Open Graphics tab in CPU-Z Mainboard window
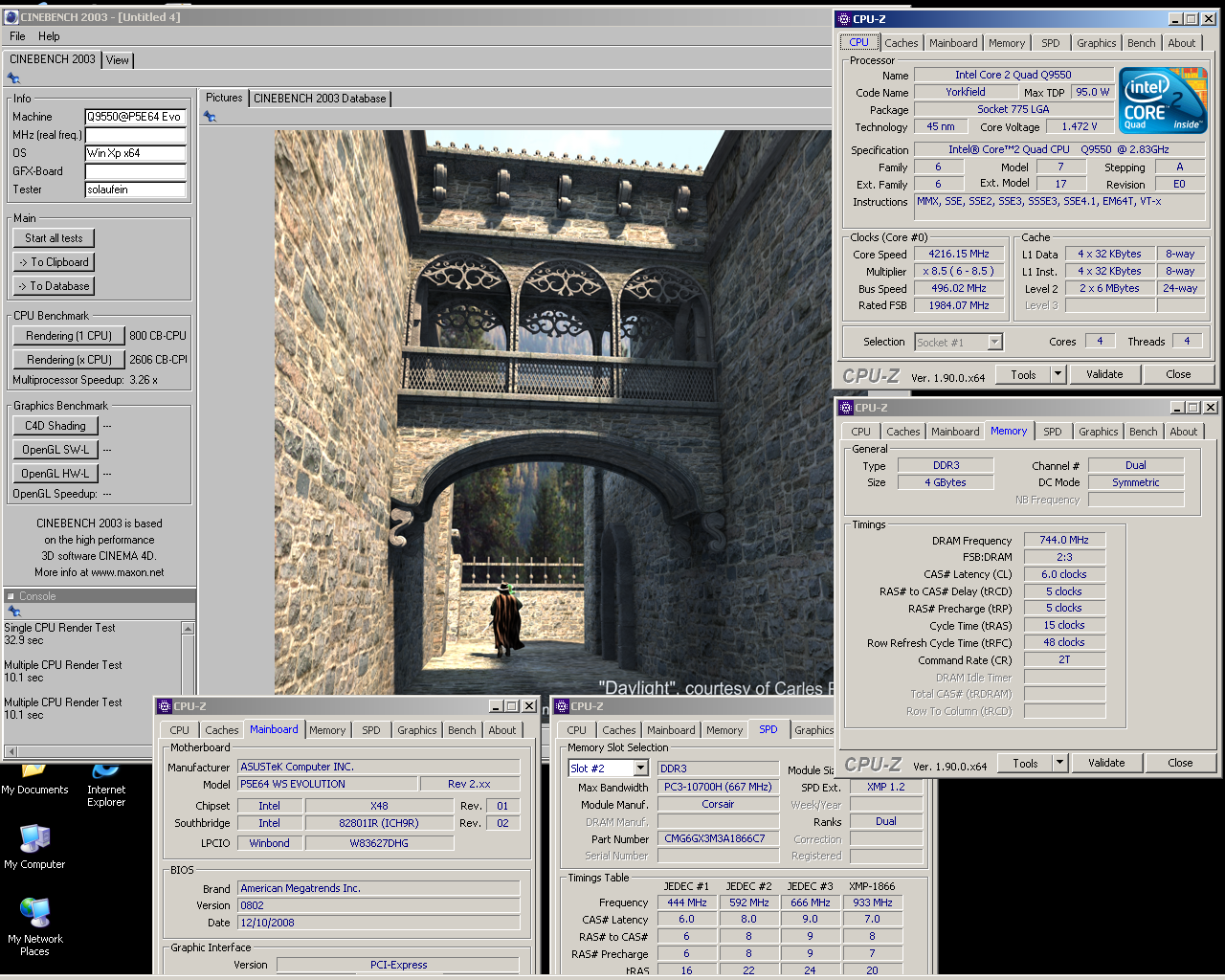The height and width of the screenshot is (980, 1225). [416, 730]
